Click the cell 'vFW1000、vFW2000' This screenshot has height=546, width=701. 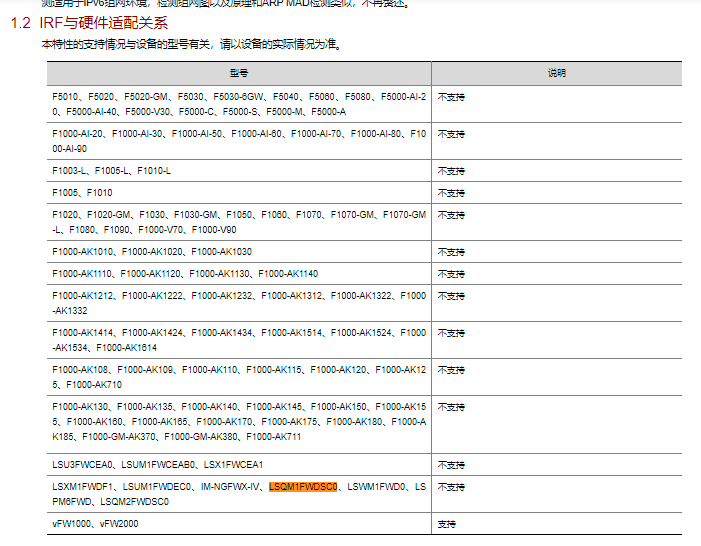[x=239, y=524]
